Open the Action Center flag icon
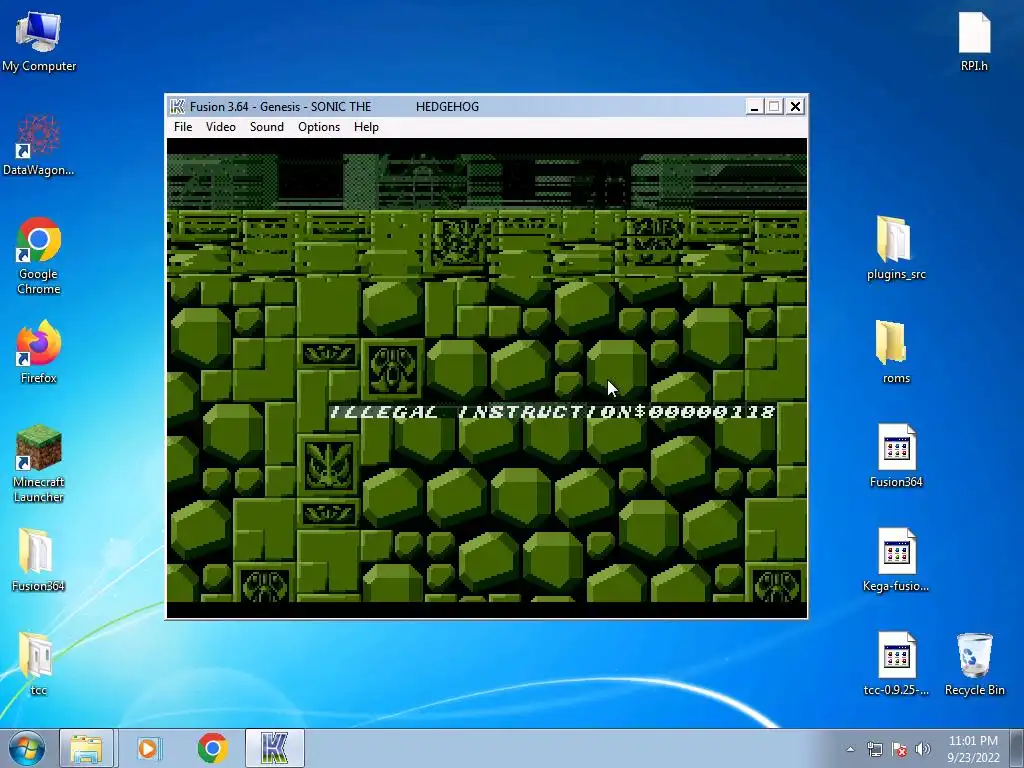Screen dimensions: 1024x768 point(899,749)
